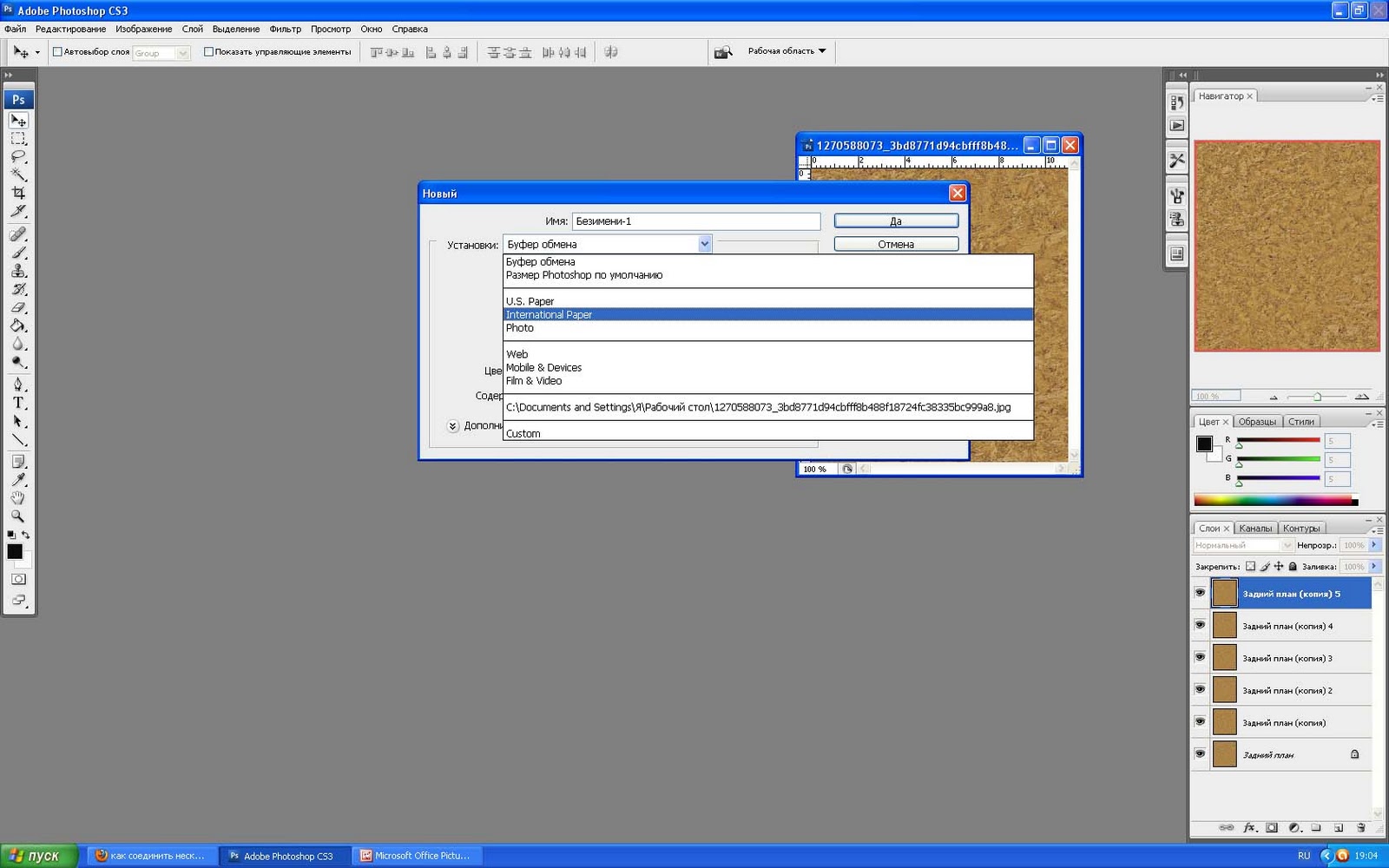The height and width of the screenshot is (868, 1389).
Task: Select the Move tool in the toolbox
Action: (18, 121)
